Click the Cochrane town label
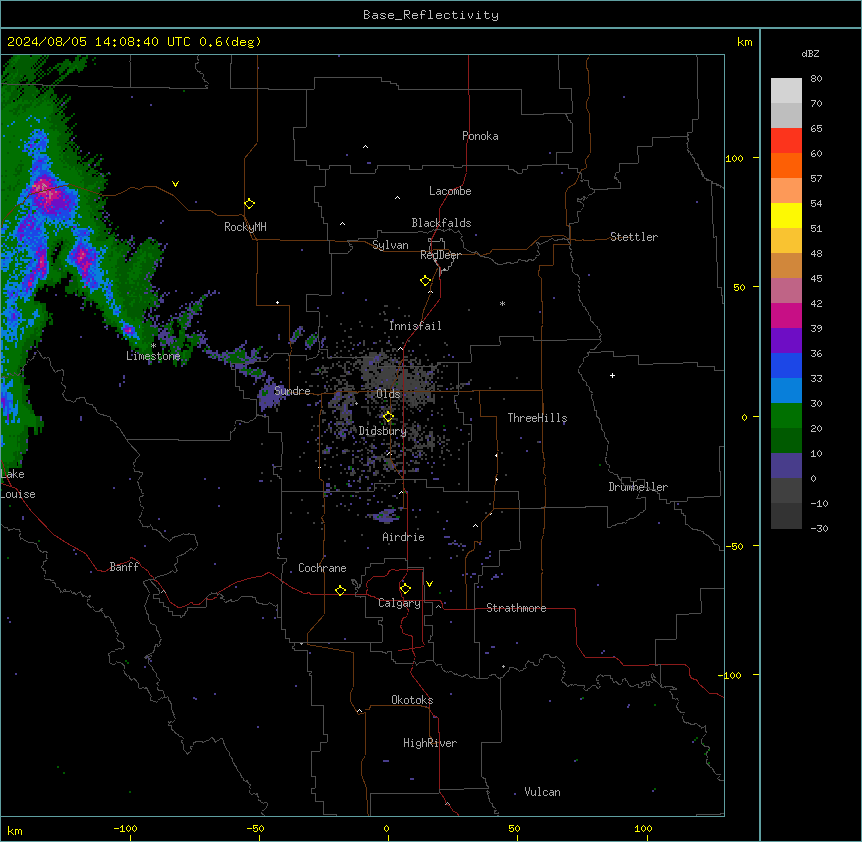862x842 pixels. click(322, 568)
